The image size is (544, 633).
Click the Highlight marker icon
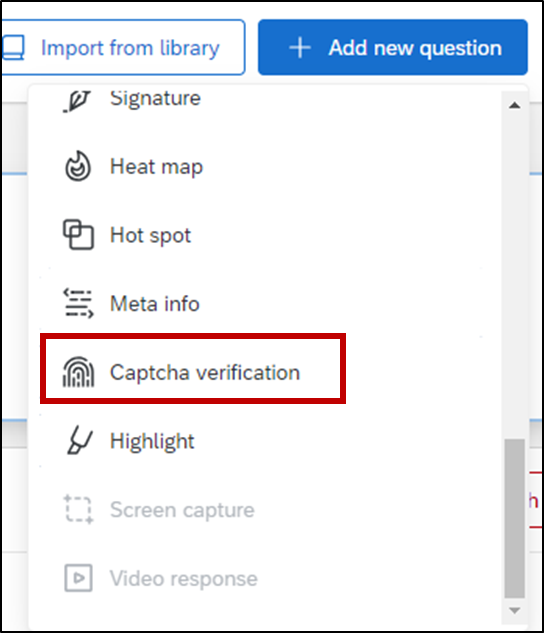[x=80, y=440]
